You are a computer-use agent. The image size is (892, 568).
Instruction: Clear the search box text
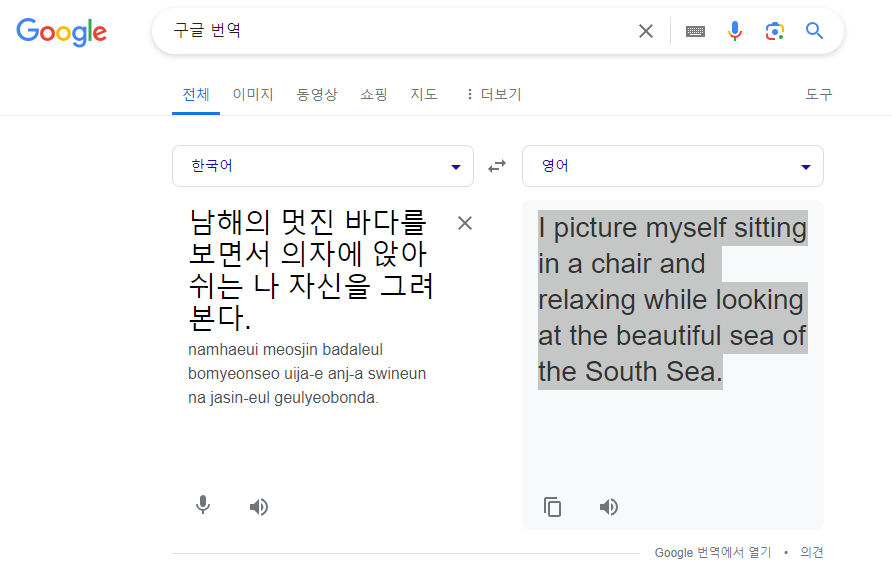coord(646,31)
